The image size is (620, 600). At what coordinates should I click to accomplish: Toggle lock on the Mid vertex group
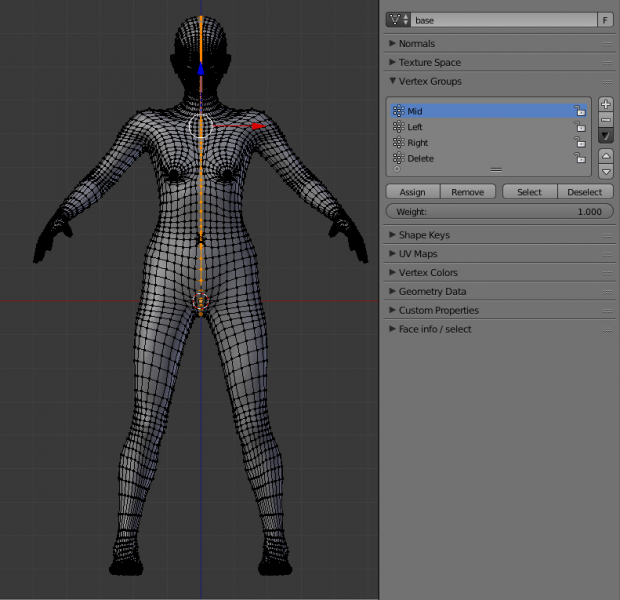[580, 112]
